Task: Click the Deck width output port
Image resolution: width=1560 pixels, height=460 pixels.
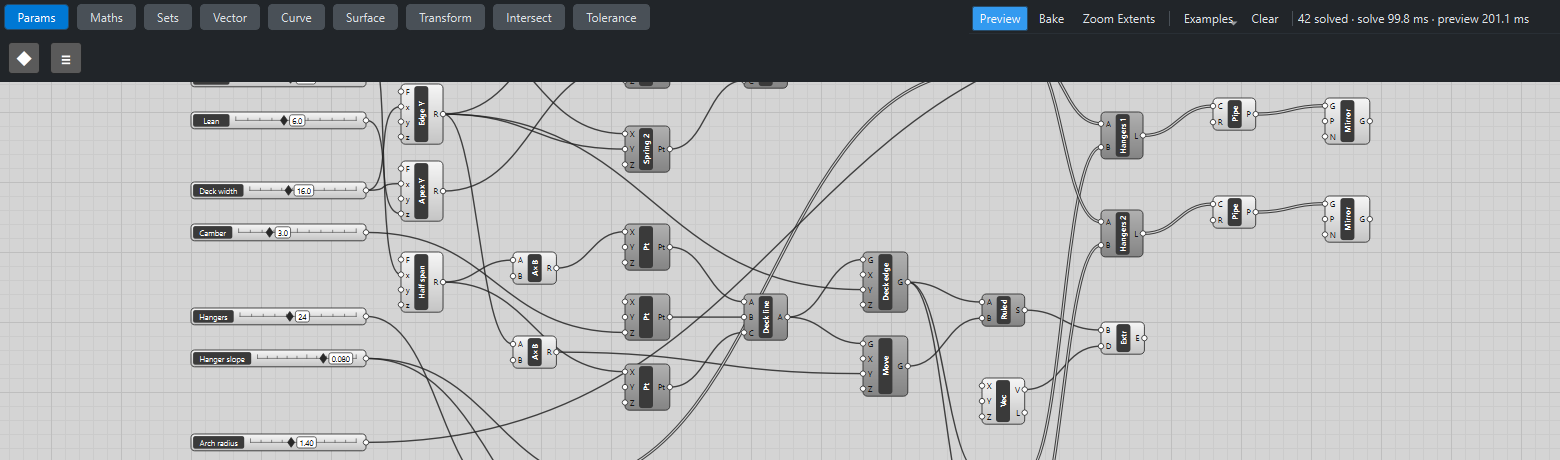Action: pyautogui.click(x=366, y=190)
